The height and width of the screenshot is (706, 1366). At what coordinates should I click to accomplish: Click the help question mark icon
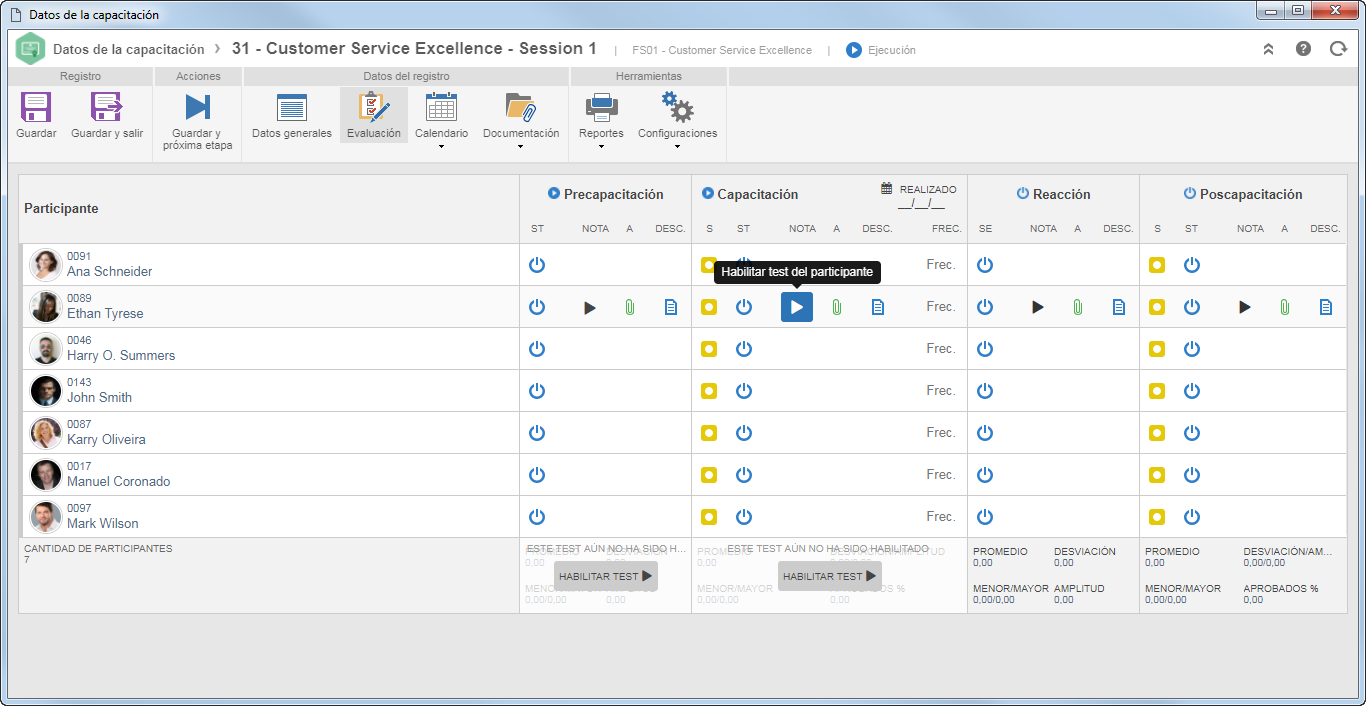[x=1303, y=48]
